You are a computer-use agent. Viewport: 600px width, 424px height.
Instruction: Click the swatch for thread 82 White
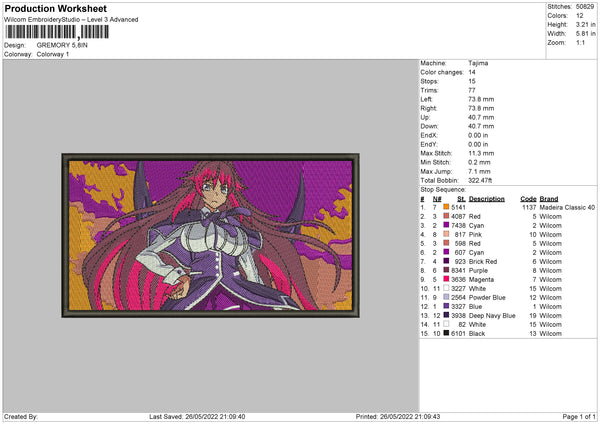pos(446,324)
